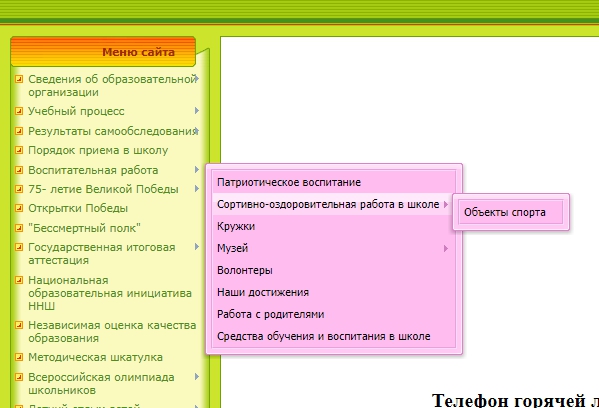This screenshot has height=408, width=599.
Task: Click the bullet icon beside Национальная образовательная инициатива
Action: 19,280
